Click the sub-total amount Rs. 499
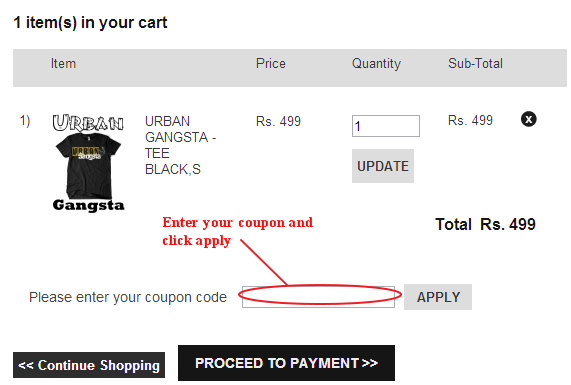This screenshot has height=385, width=571. pyautogui.click(x=470, y=120)
